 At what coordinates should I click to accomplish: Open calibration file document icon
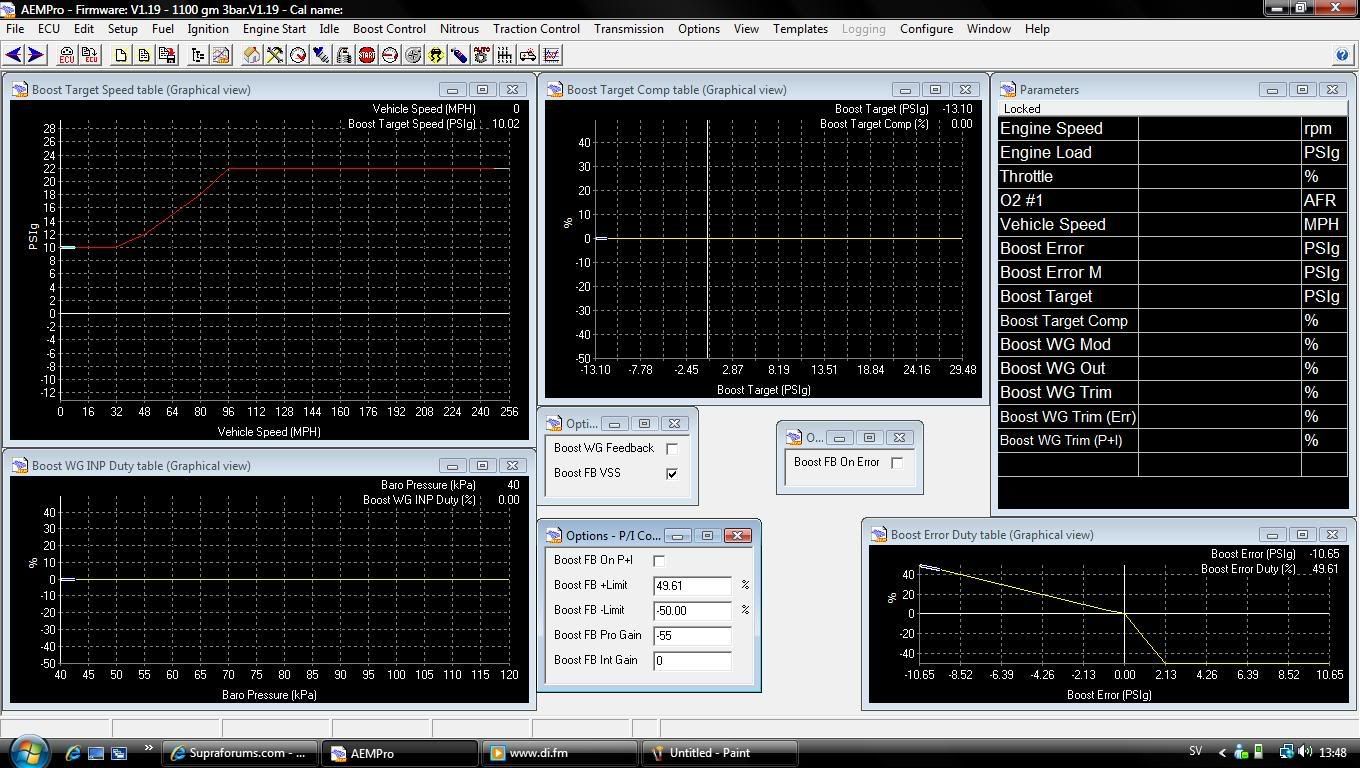coord(144,55)
